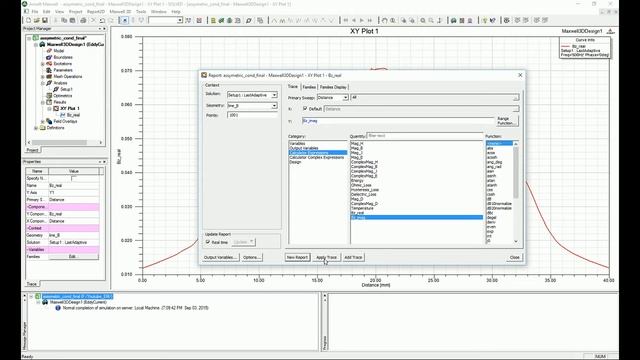640x360 pixels.
Task: Click the step forward playback arrow icon
Action: [x=362, y=20]
